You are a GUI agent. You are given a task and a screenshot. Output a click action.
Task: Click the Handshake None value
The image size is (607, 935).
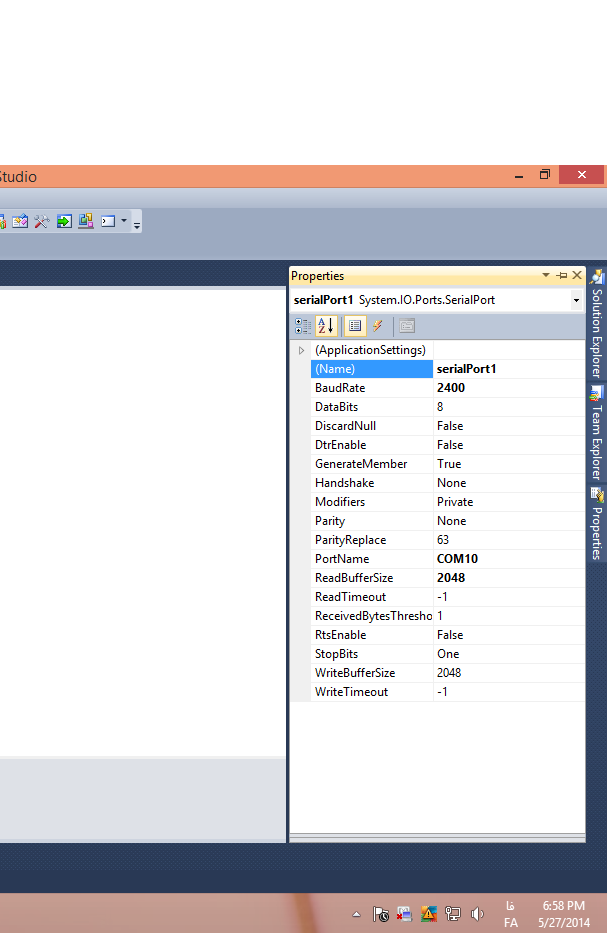451,483
